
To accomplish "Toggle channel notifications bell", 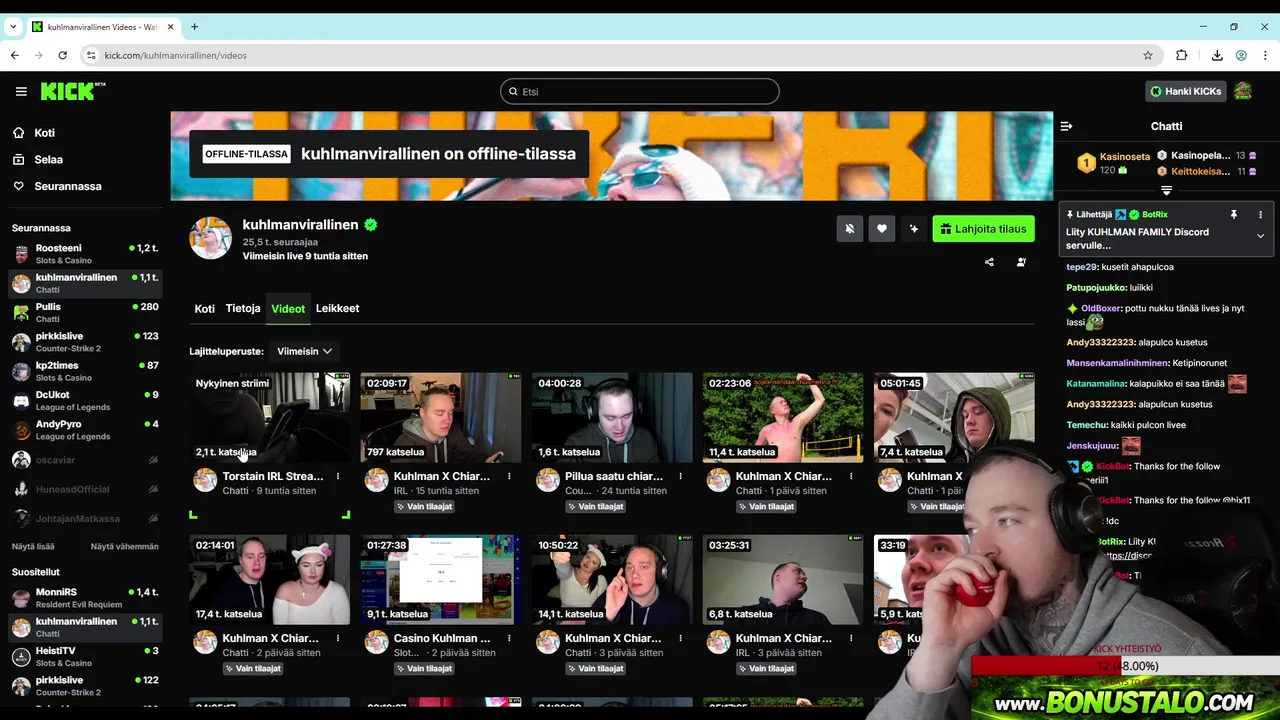I will pos(849,229).
